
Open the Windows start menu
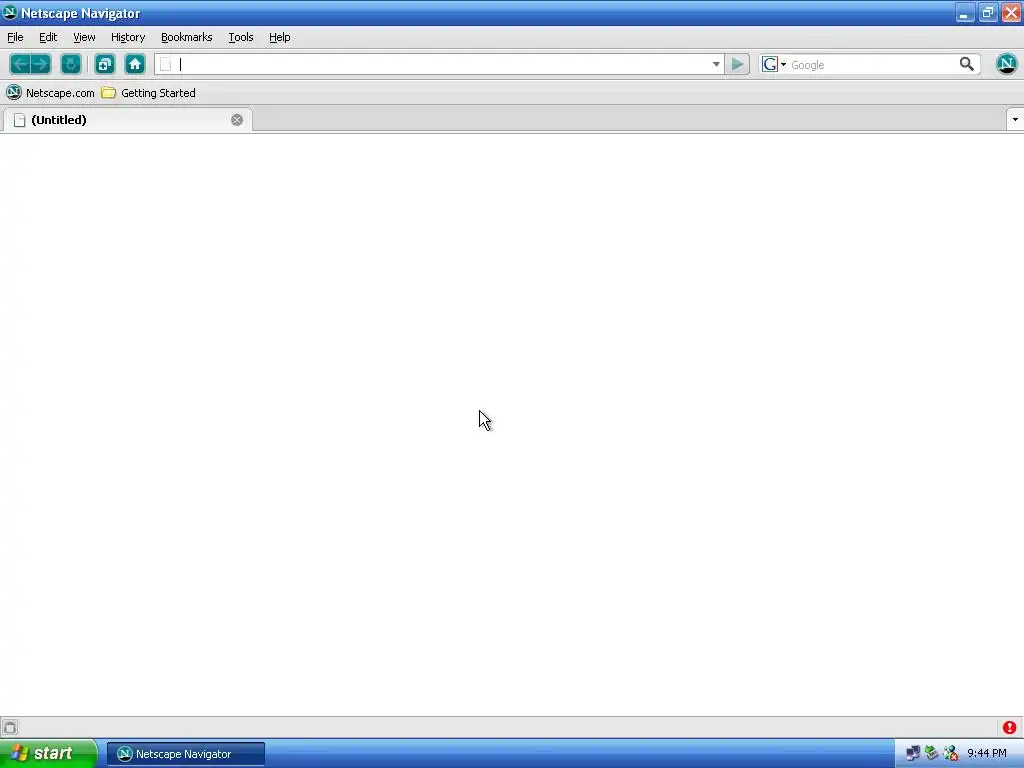coord(48,753)
